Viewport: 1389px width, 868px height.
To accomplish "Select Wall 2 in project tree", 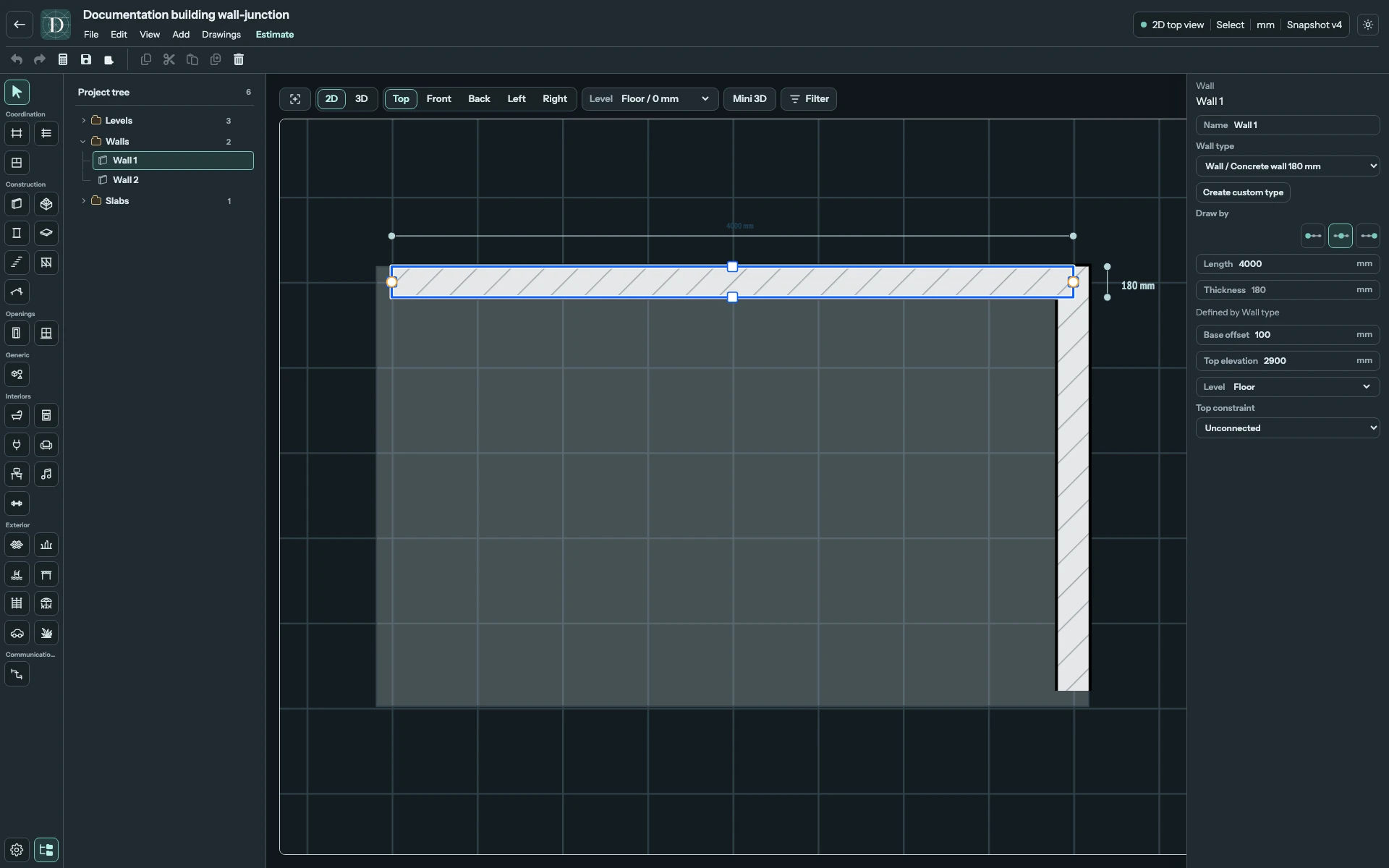I will 174,180.
